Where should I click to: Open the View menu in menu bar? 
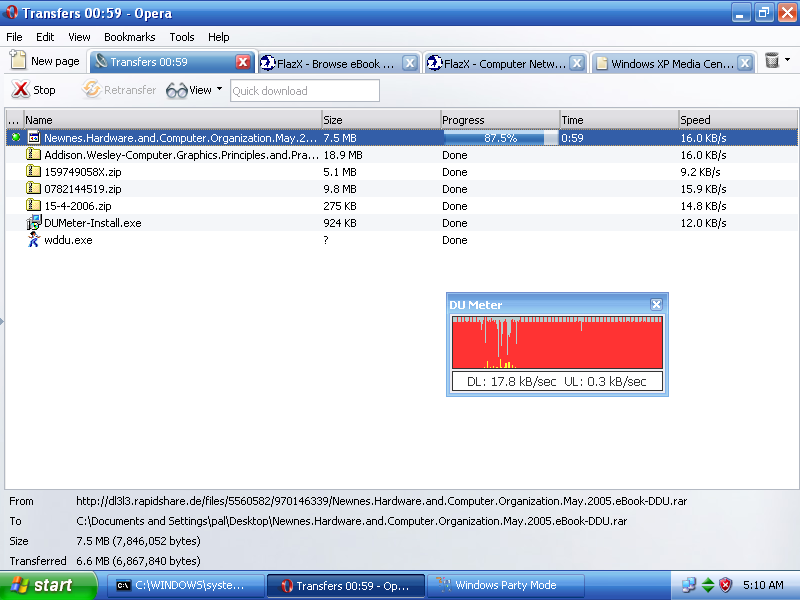point(79,37)
